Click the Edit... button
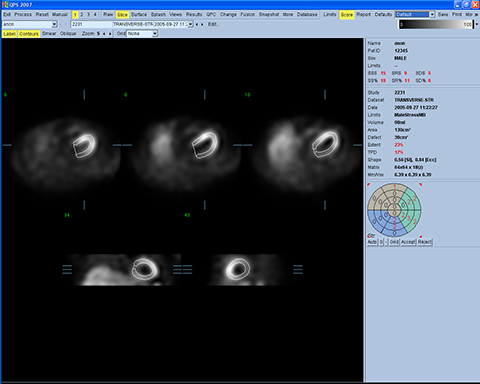480x384 pixels. pos(213,24)
